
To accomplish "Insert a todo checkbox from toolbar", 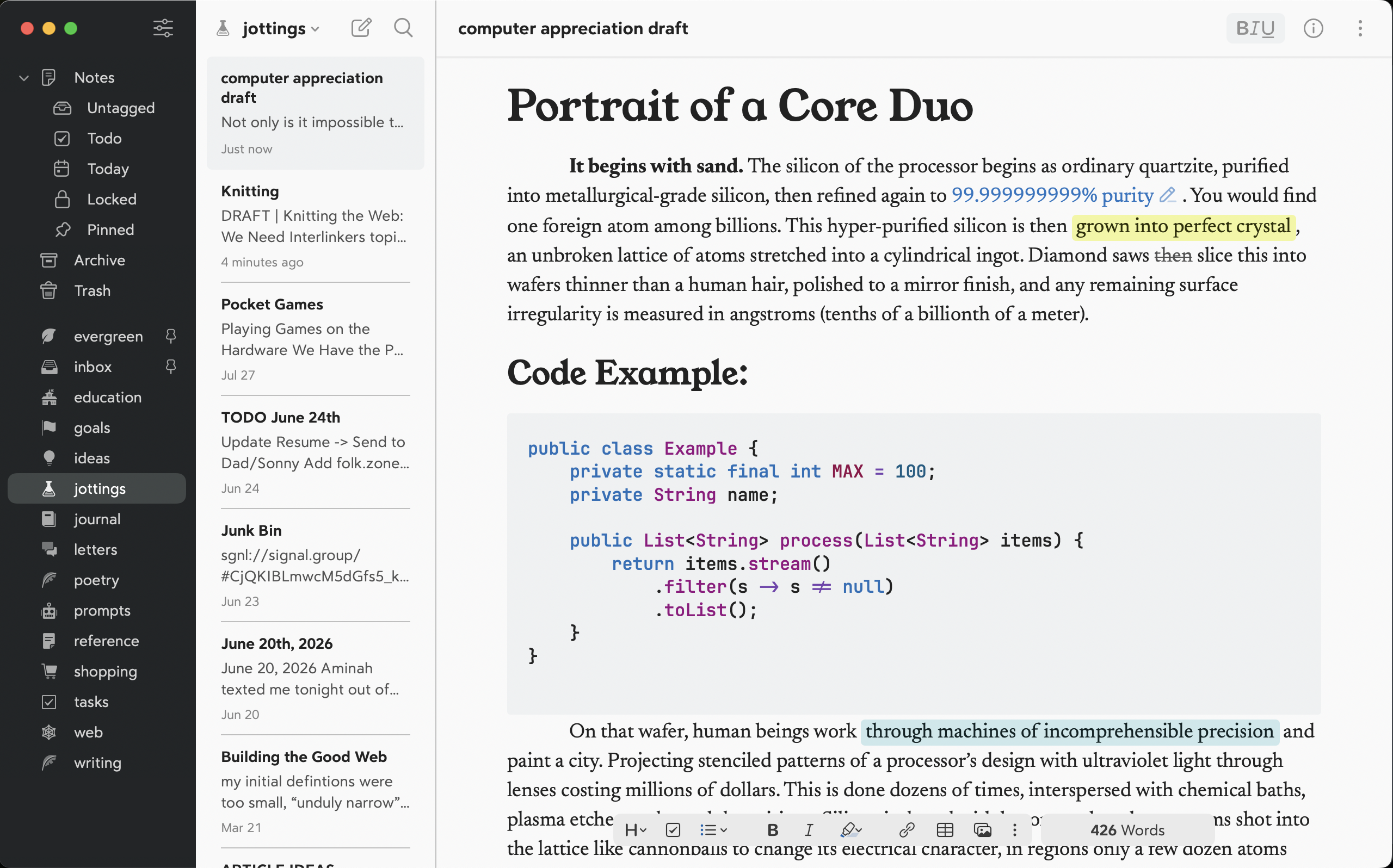I will click(x=673, y=829).
